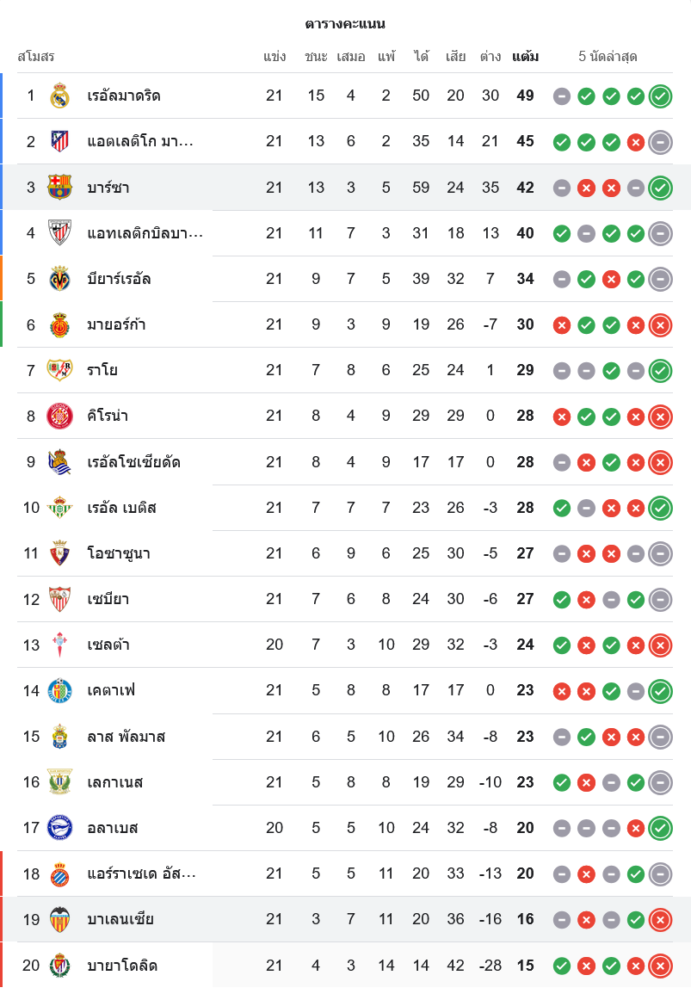Sort table by แต้ม points column
The width and height of the screenshot is (691, 1000).
tap(525, 57)
